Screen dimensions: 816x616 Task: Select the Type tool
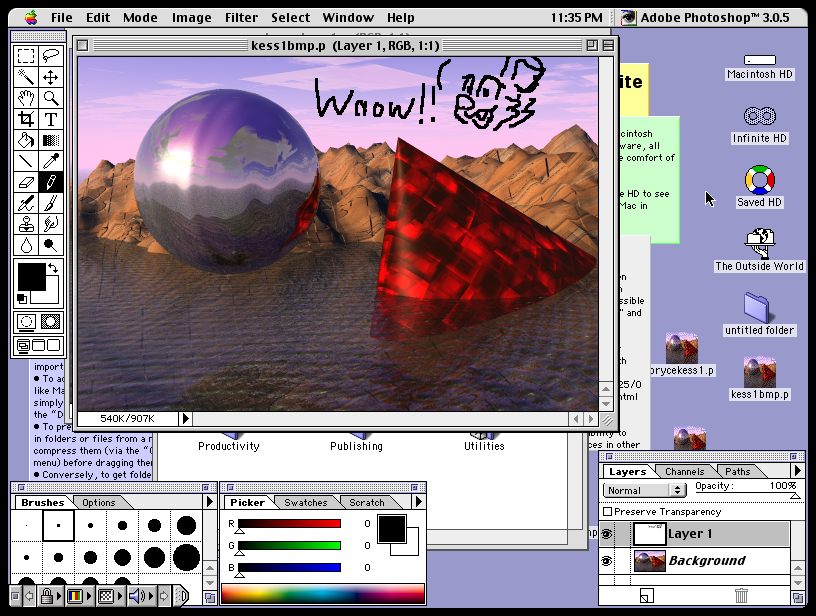coord(50,119)
